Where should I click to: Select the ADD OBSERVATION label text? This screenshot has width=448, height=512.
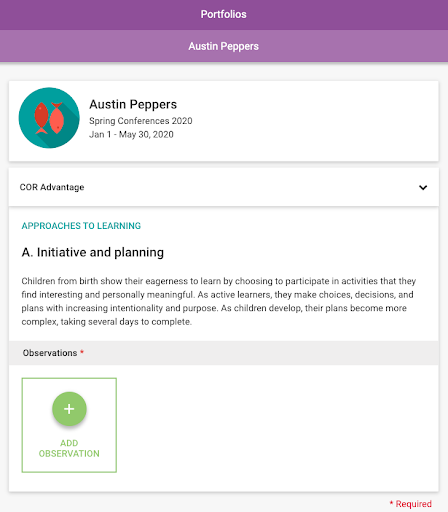69,448
